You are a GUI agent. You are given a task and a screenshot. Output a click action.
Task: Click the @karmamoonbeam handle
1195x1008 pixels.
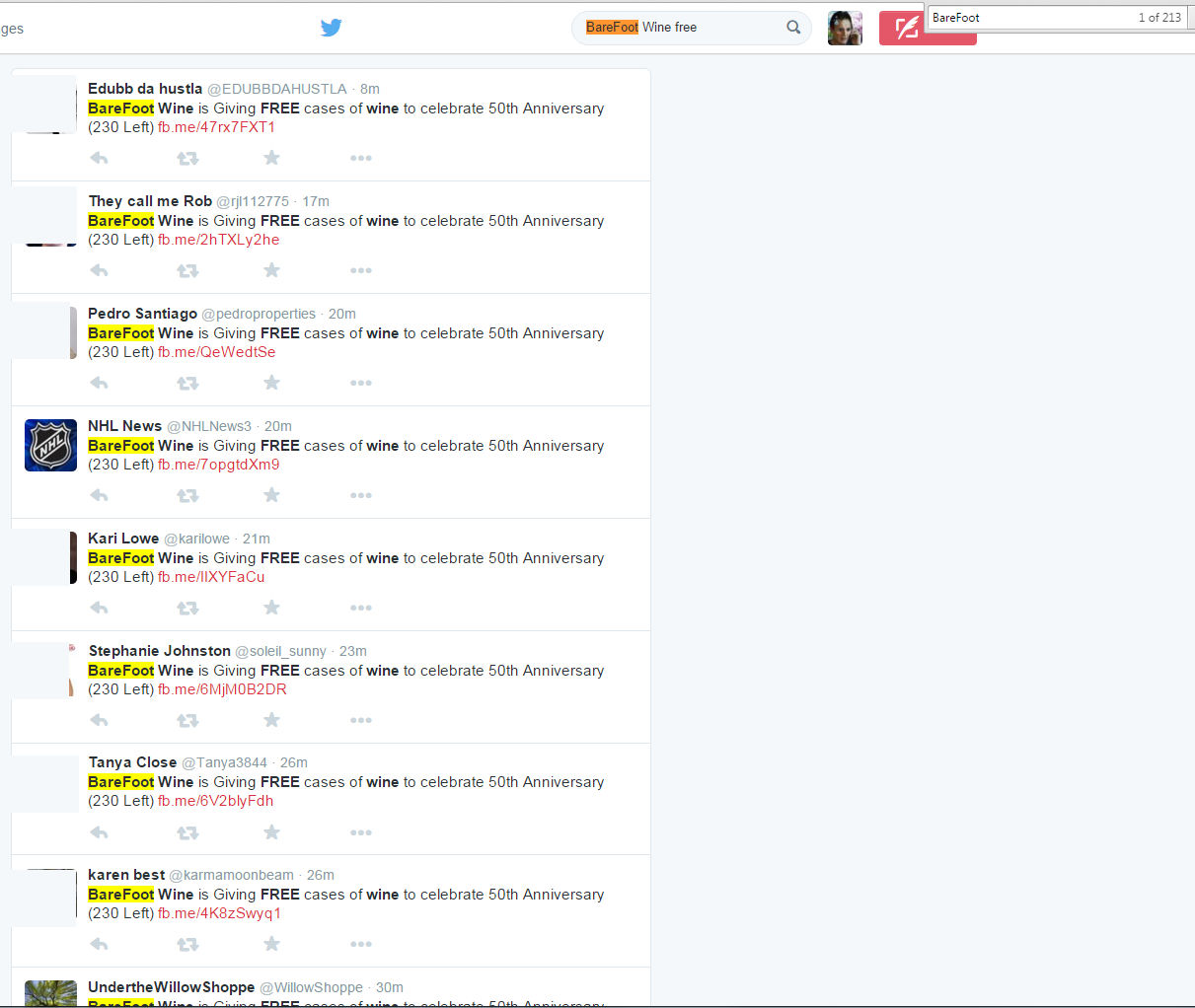232,875
